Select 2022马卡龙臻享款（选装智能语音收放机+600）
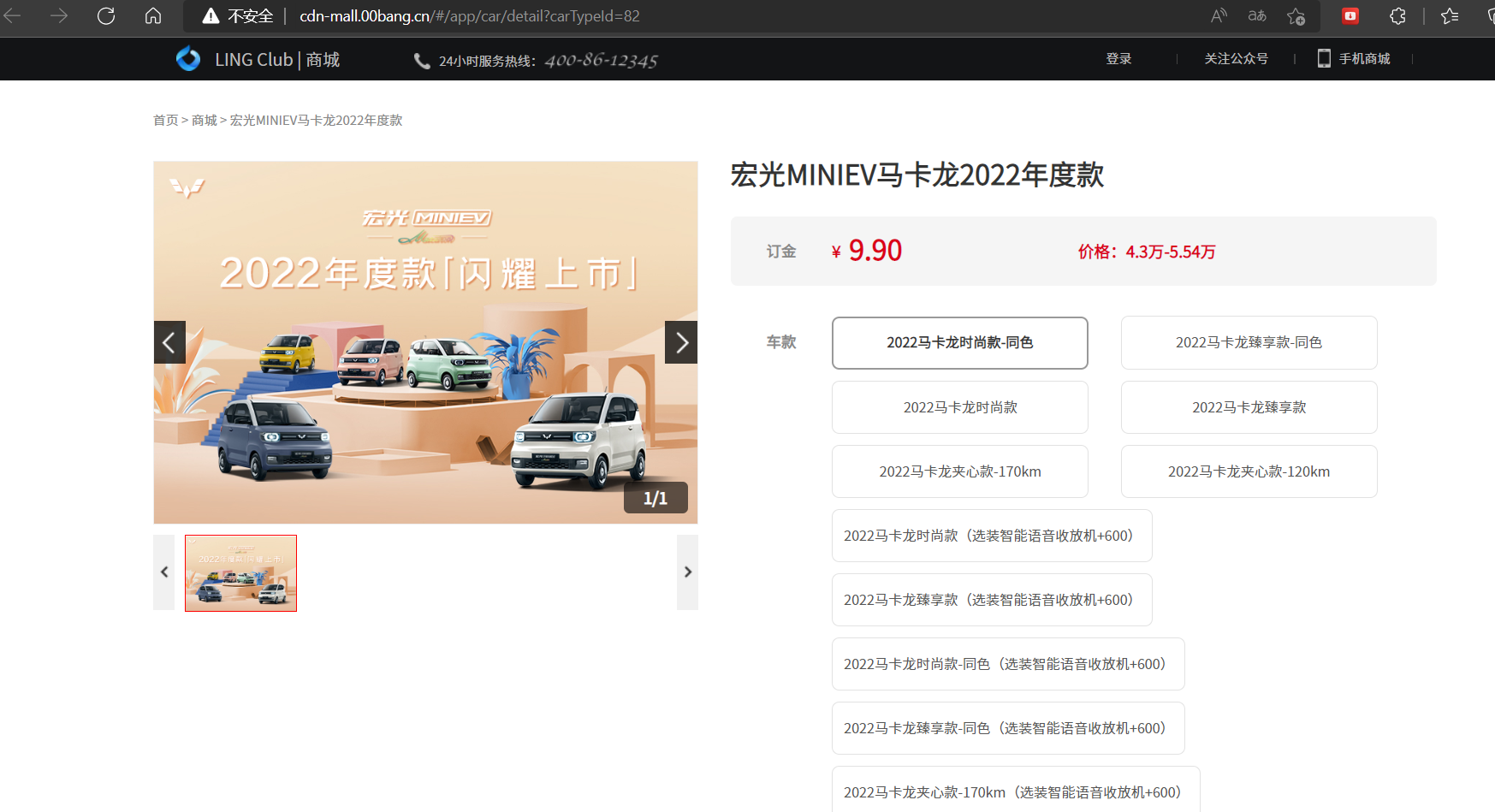 coord(992,600)
